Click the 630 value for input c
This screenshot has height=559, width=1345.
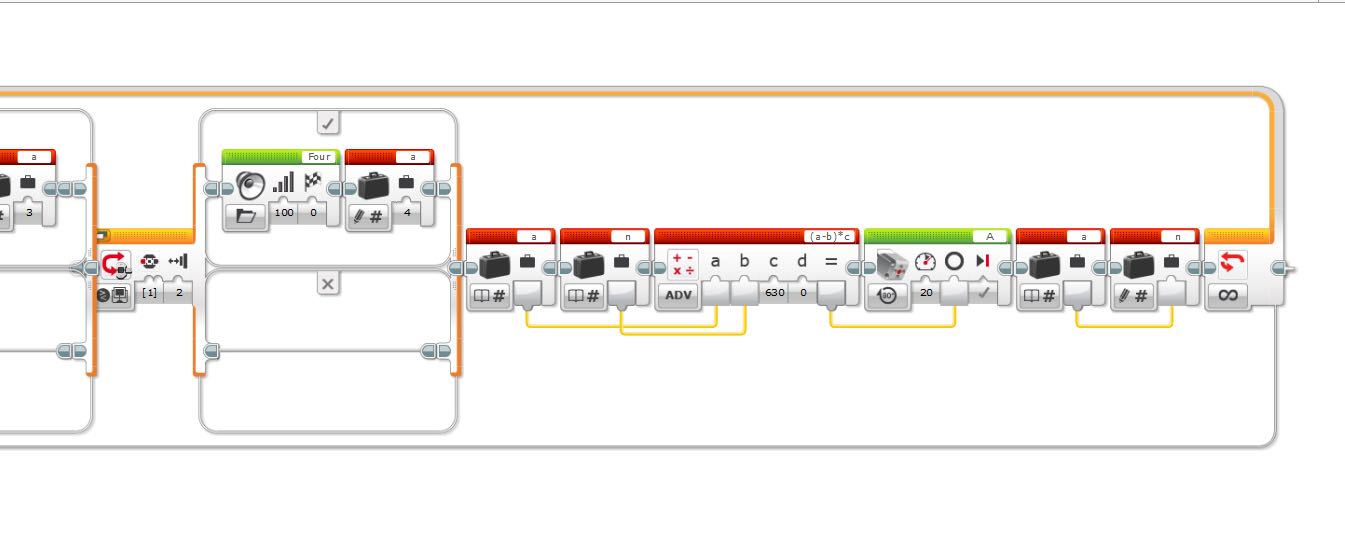774,293
